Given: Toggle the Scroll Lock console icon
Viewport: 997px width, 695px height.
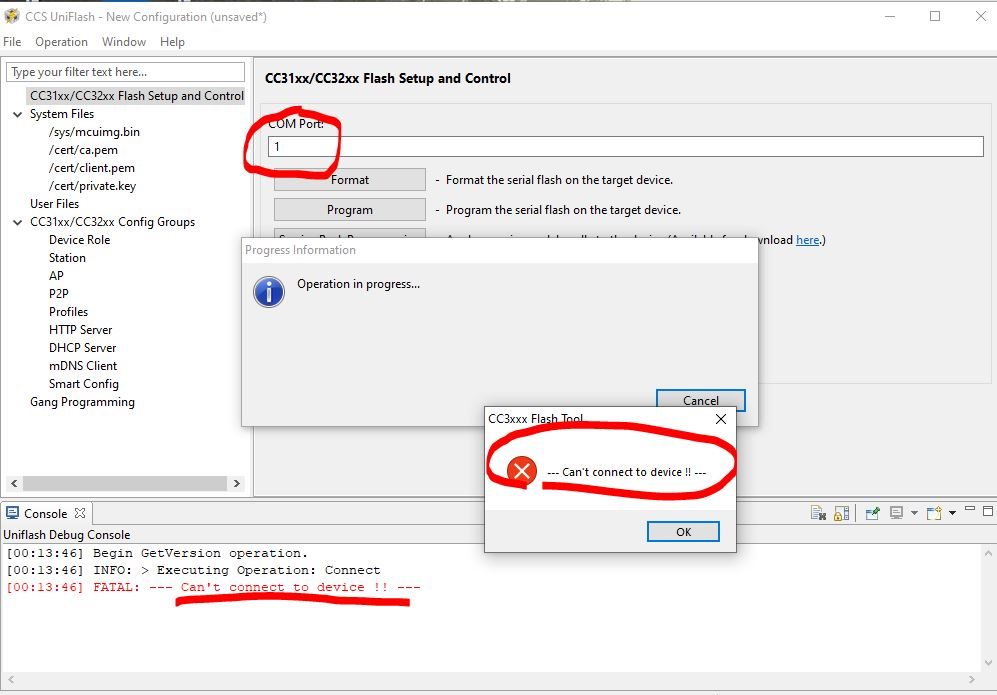Looking at the screenshot, I should [x=841, y=513].
